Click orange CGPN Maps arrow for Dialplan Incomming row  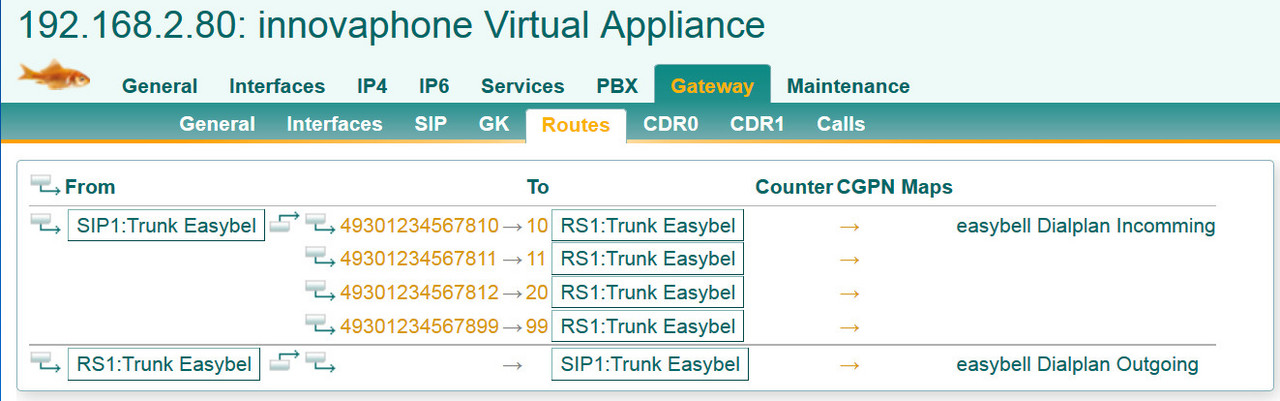pyautogui.click(x=849, y=226)
